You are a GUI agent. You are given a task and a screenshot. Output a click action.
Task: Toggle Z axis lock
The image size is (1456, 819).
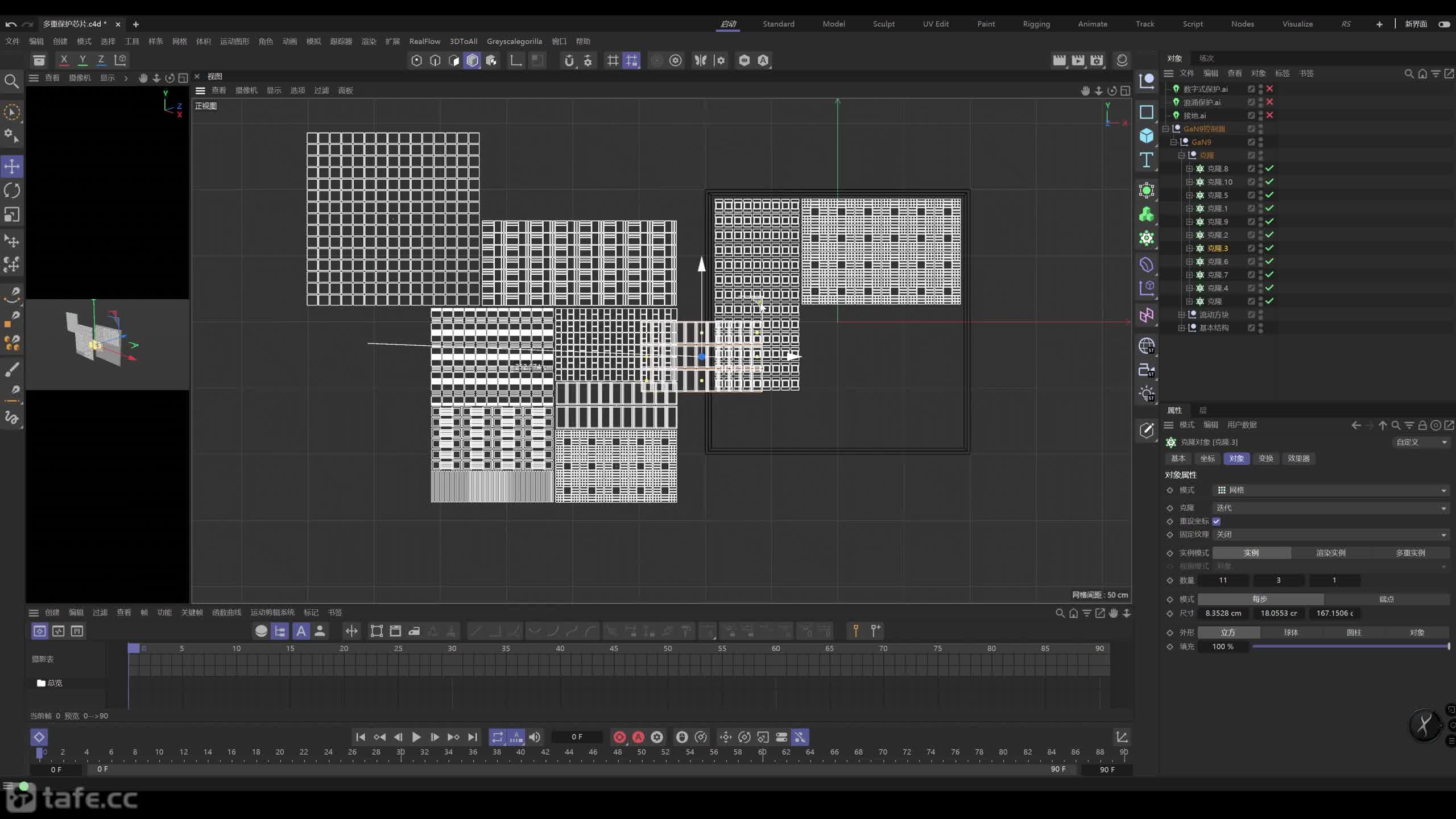[x=101, y=60]
